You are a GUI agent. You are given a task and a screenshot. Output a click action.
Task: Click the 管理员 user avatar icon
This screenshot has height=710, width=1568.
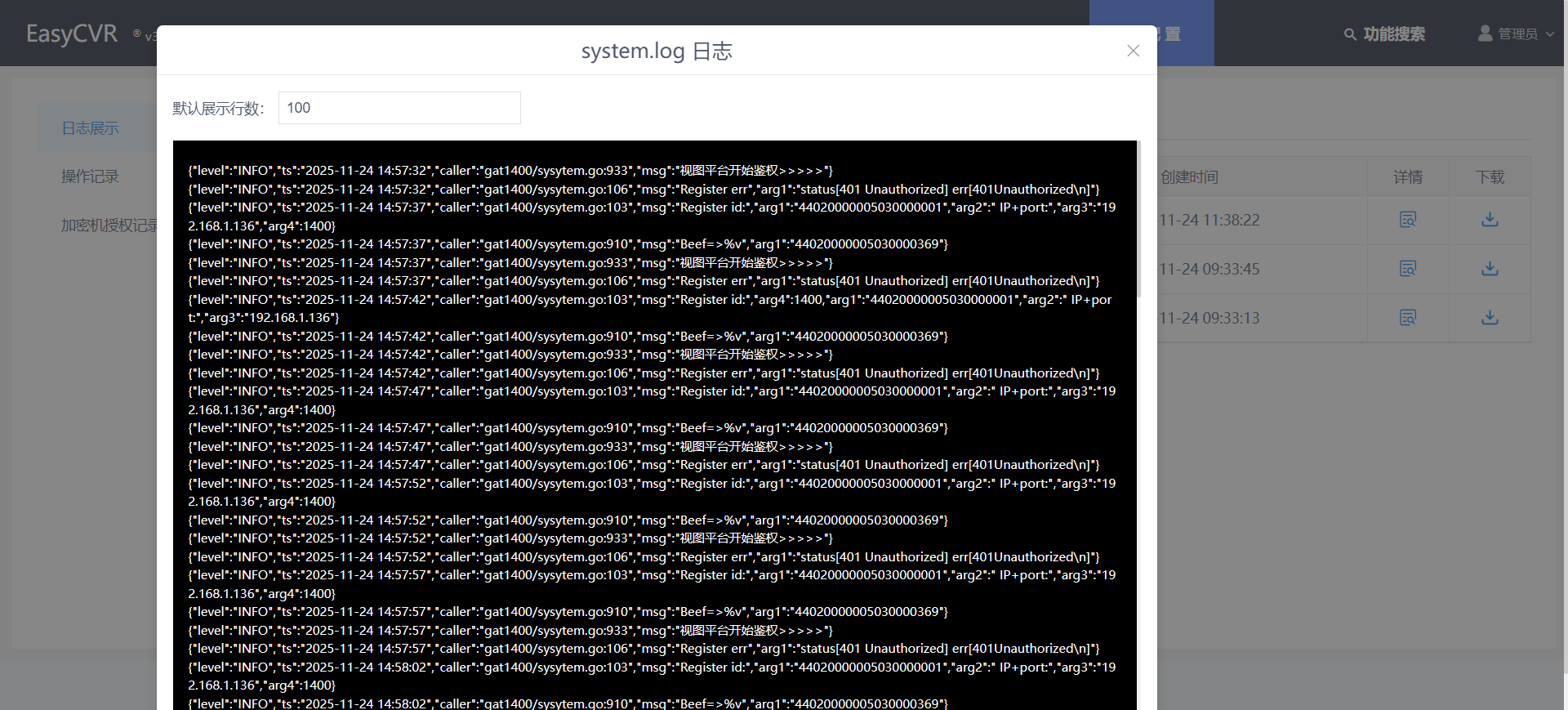click(1485, 33)
